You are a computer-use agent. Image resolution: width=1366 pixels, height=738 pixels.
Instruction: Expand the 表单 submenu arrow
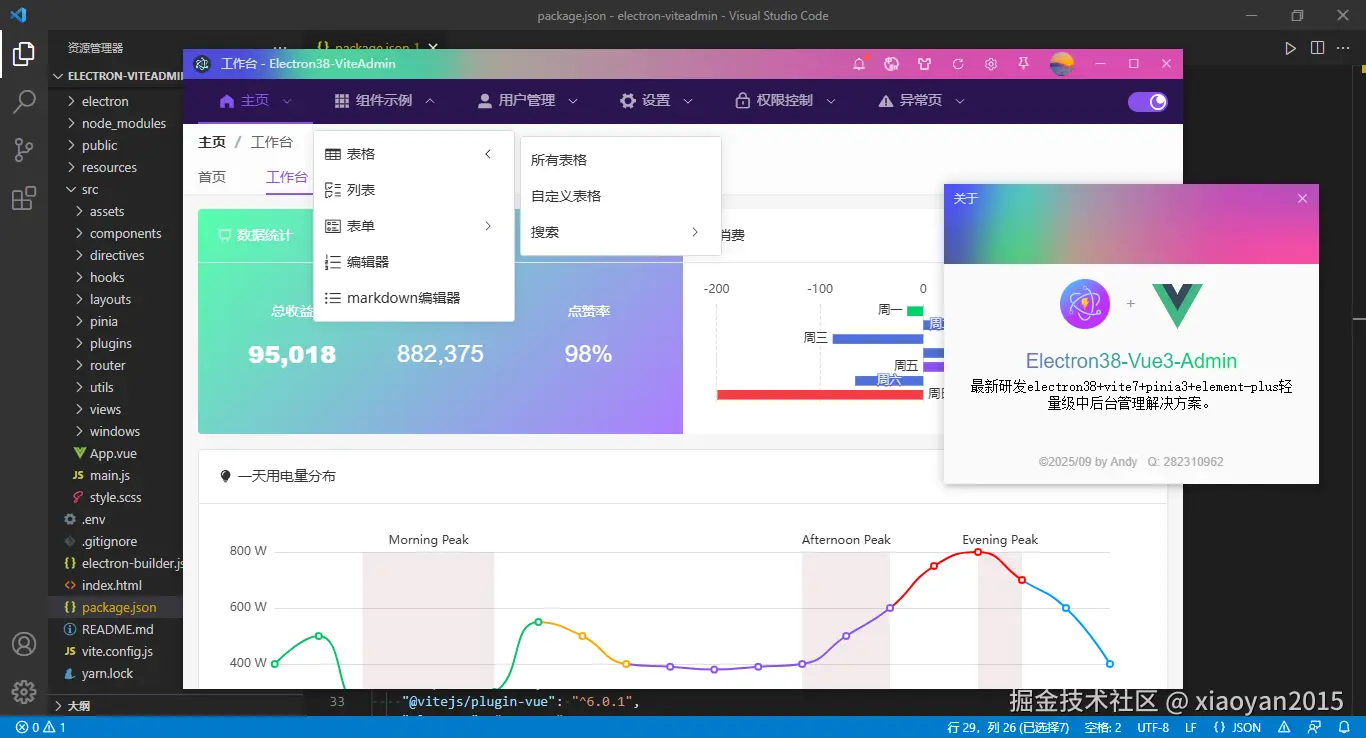pyautogui.click(x=488, y=225)
